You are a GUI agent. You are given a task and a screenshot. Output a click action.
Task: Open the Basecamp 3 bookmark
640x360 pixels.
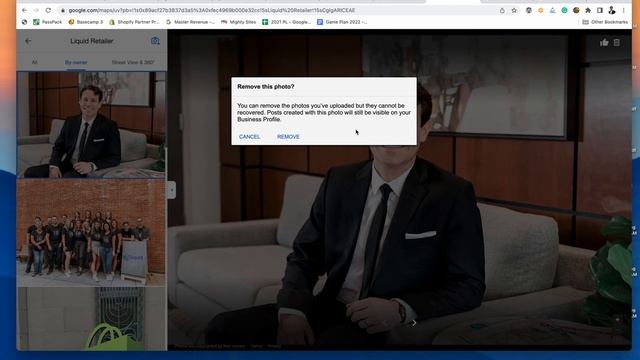[86, 22]
